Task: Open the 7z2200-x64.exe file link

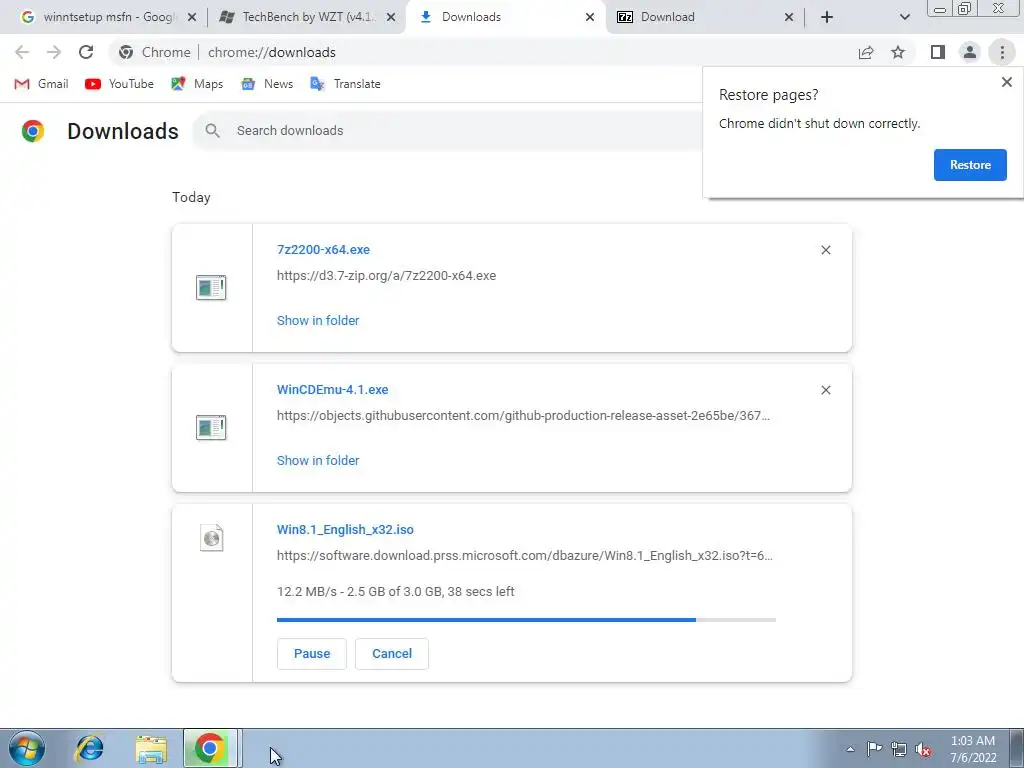Action: (x=323, y=249)
